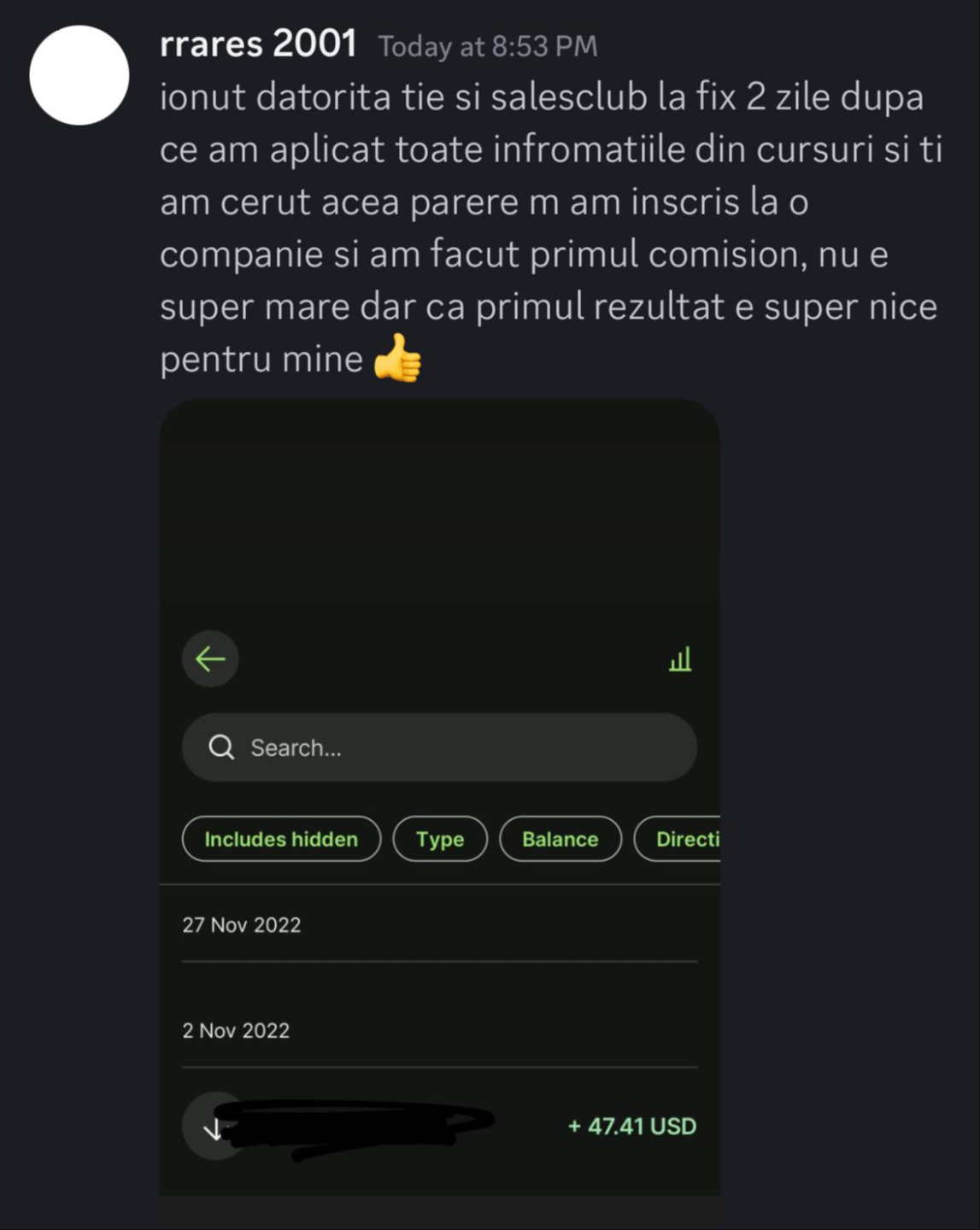Click the word salesclub in the message
Screen dimensions: 980x1230
[569, 97]
